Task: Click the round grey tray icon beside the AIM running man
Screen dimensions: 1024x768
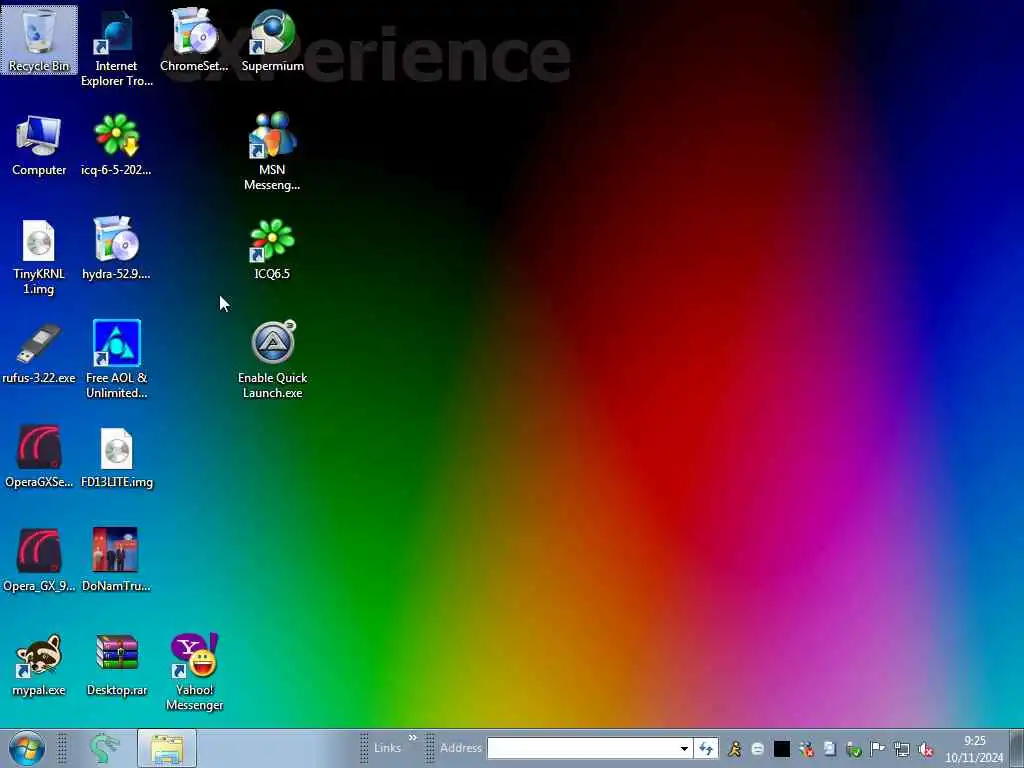Action: click(758, 749)
